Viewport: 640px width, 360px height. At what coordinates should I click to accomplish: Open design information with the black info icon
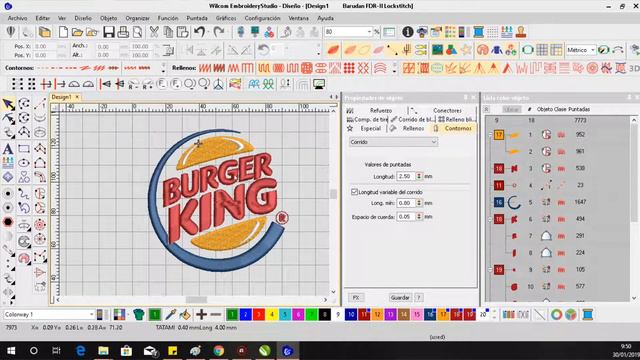click(x=407, y=32)
